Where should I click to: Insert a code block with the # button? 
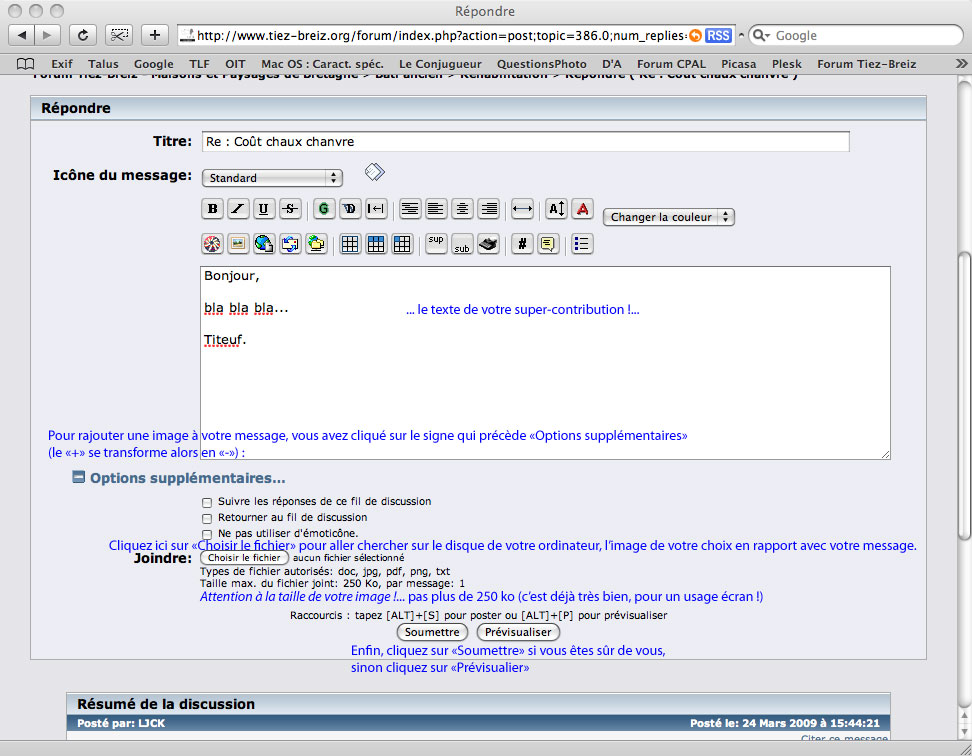(x=522, y=243)
